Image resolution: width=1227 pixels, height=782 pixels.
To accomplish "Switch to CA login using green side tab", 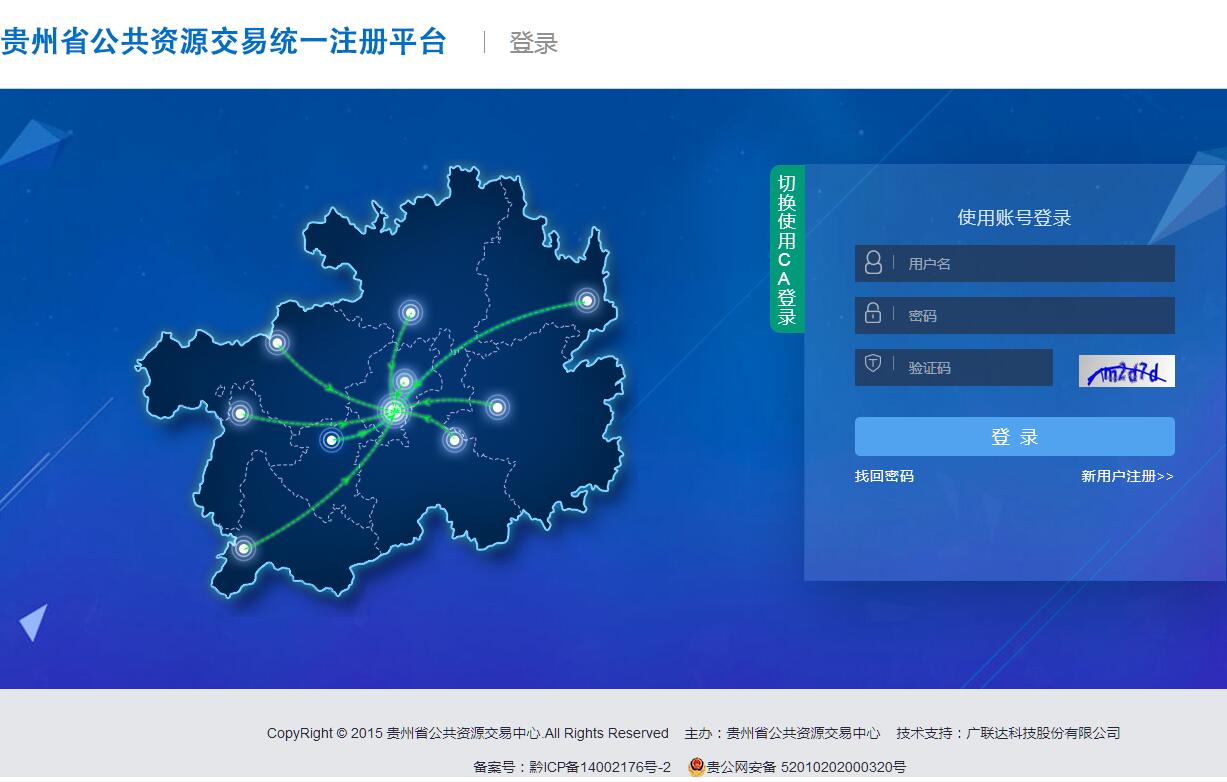I will [787, 249].
